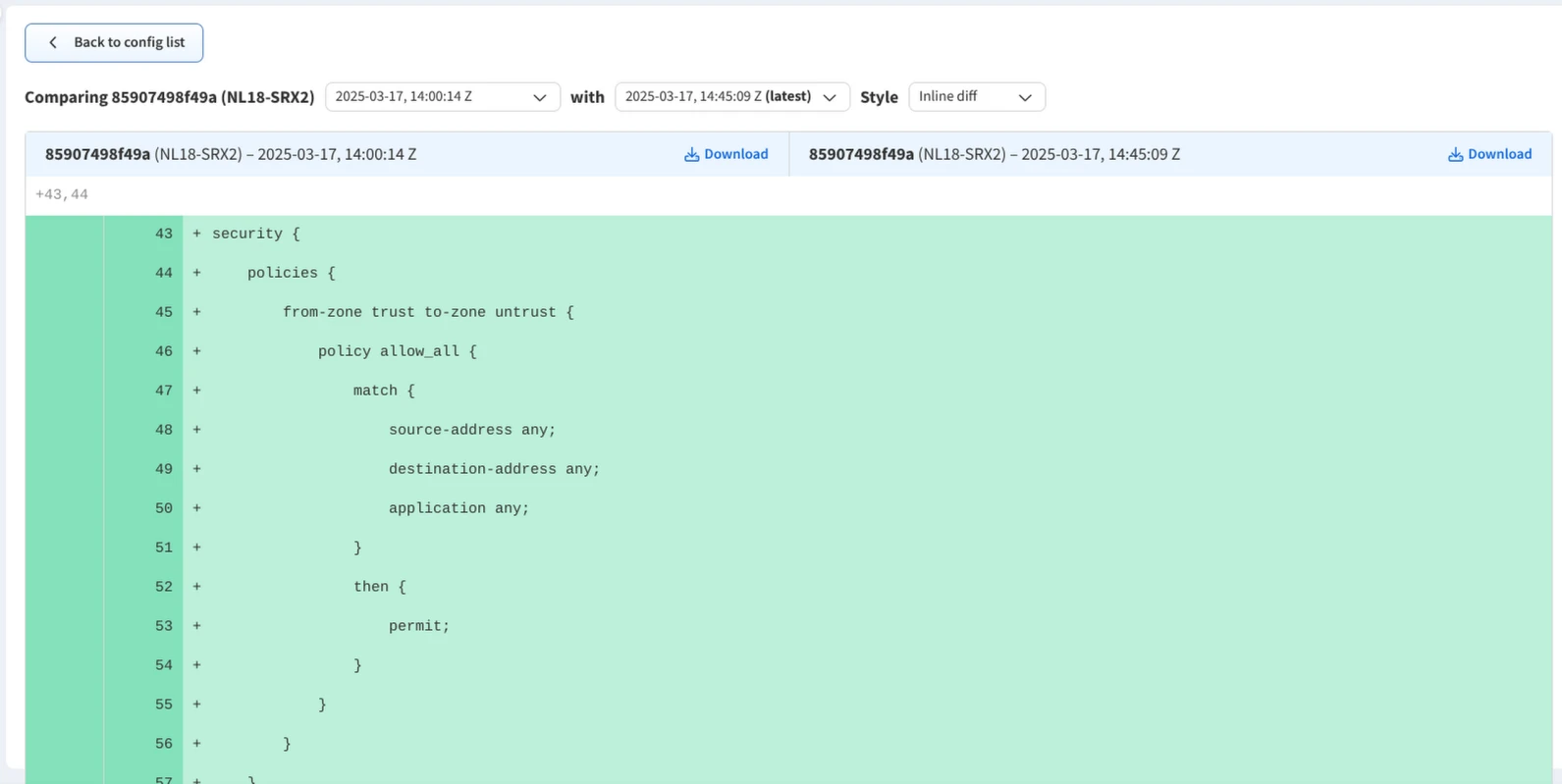This screenshot has width=1562, height=784.
Task: Click line number 43 in the gutter
Action: tap(163, 234)
